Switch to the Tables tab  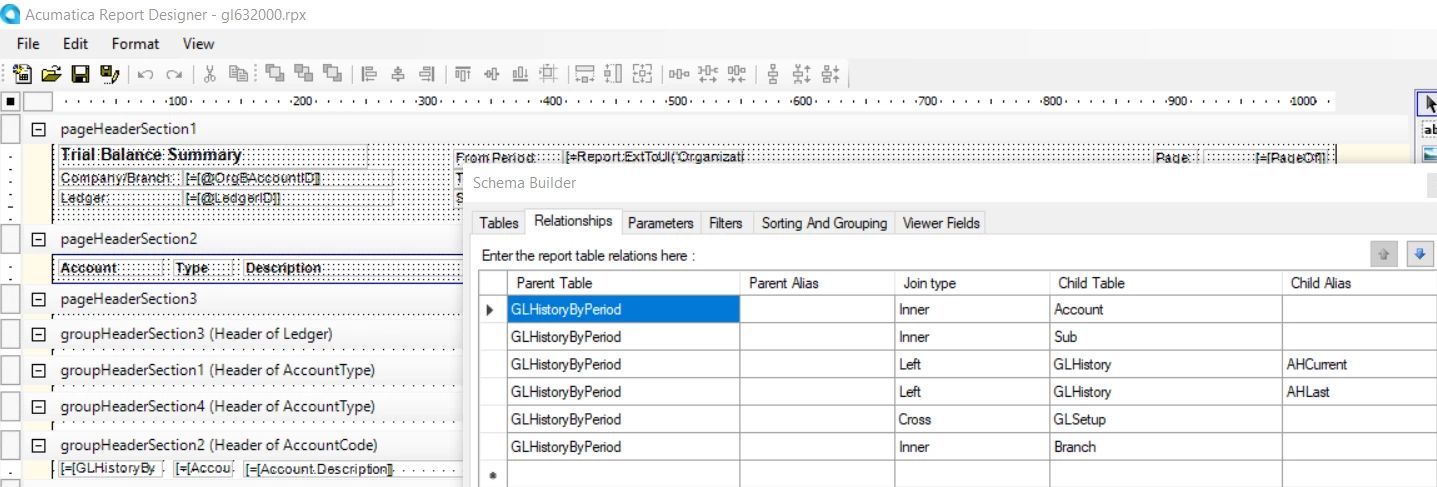499,223
